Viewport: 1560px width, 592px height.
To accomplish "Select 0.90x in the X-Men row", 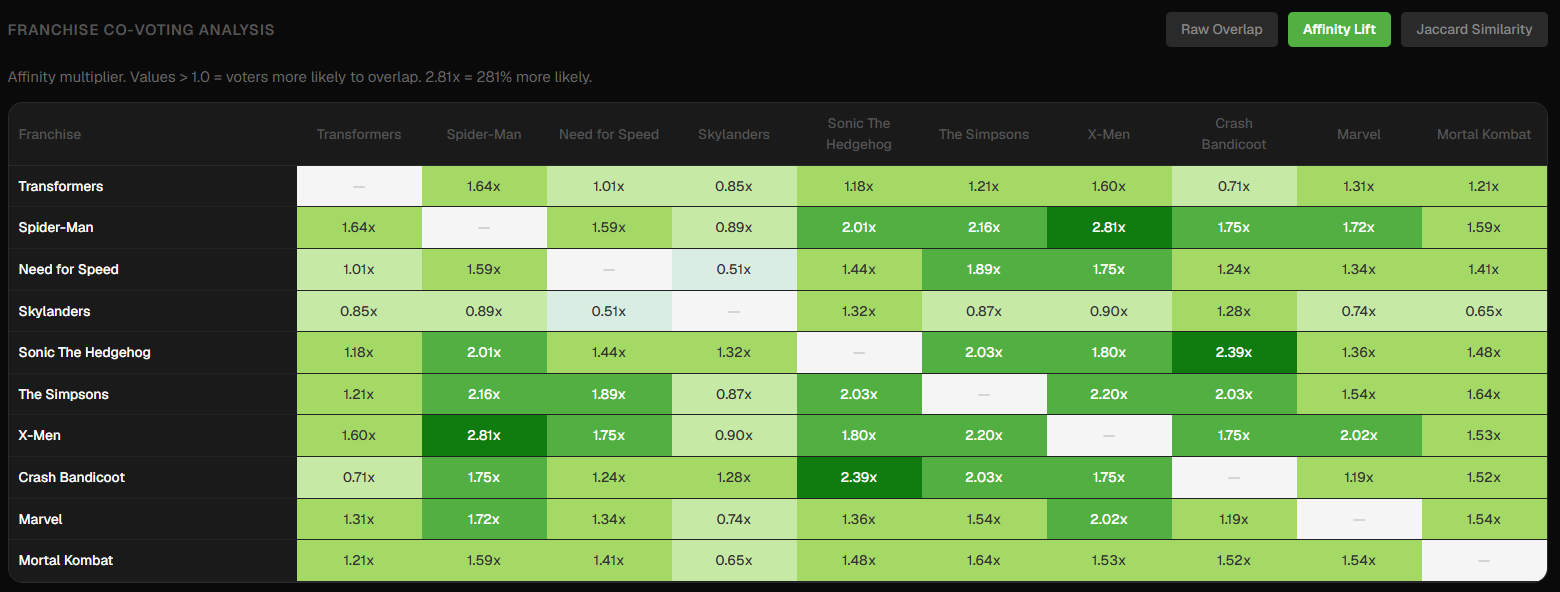I will (734, 436).
